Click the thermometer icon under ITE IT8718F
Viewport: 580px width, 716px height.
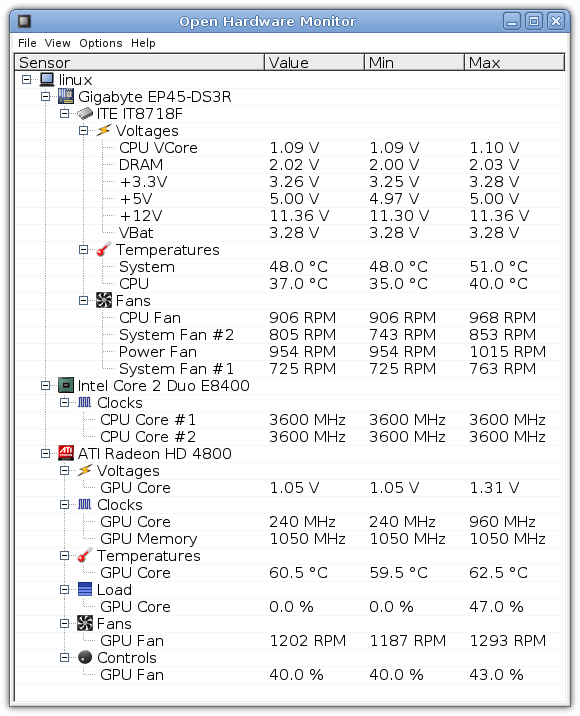(x=104, y=249)
